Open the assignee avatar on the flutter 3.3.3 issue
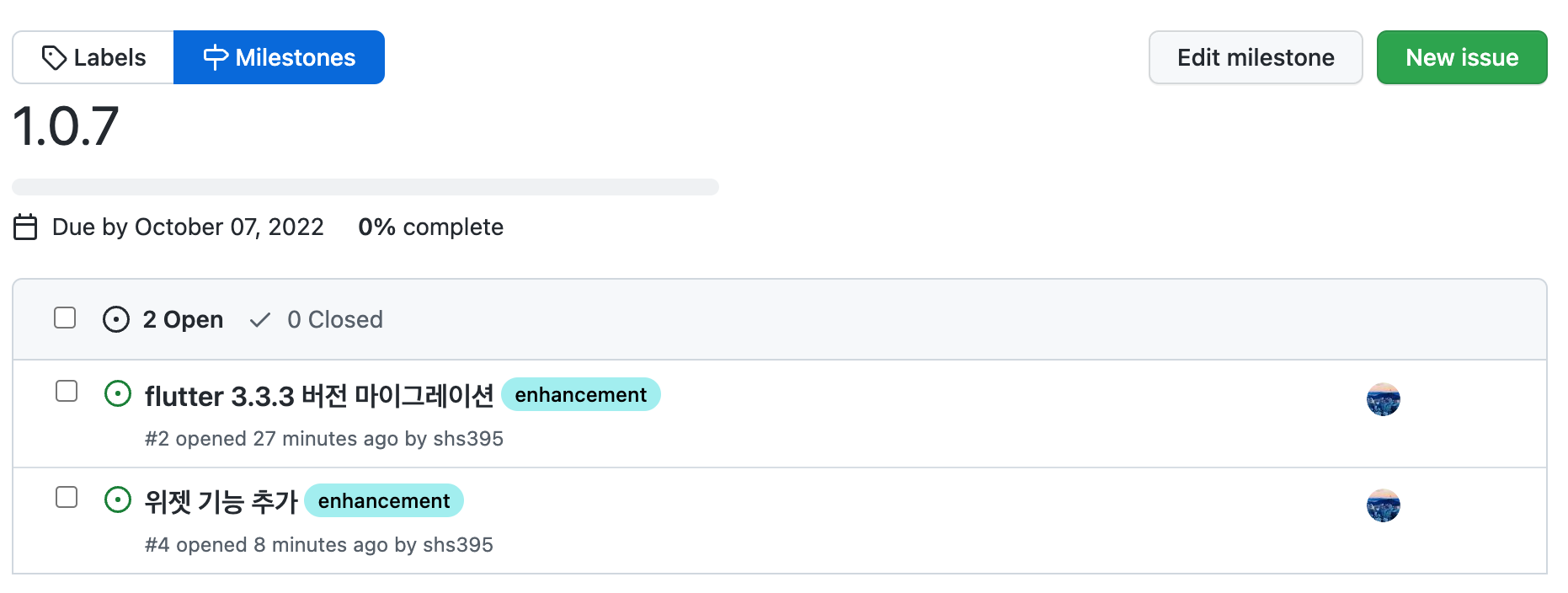Screen dimensions: 1568x593 coord(1383,399)
